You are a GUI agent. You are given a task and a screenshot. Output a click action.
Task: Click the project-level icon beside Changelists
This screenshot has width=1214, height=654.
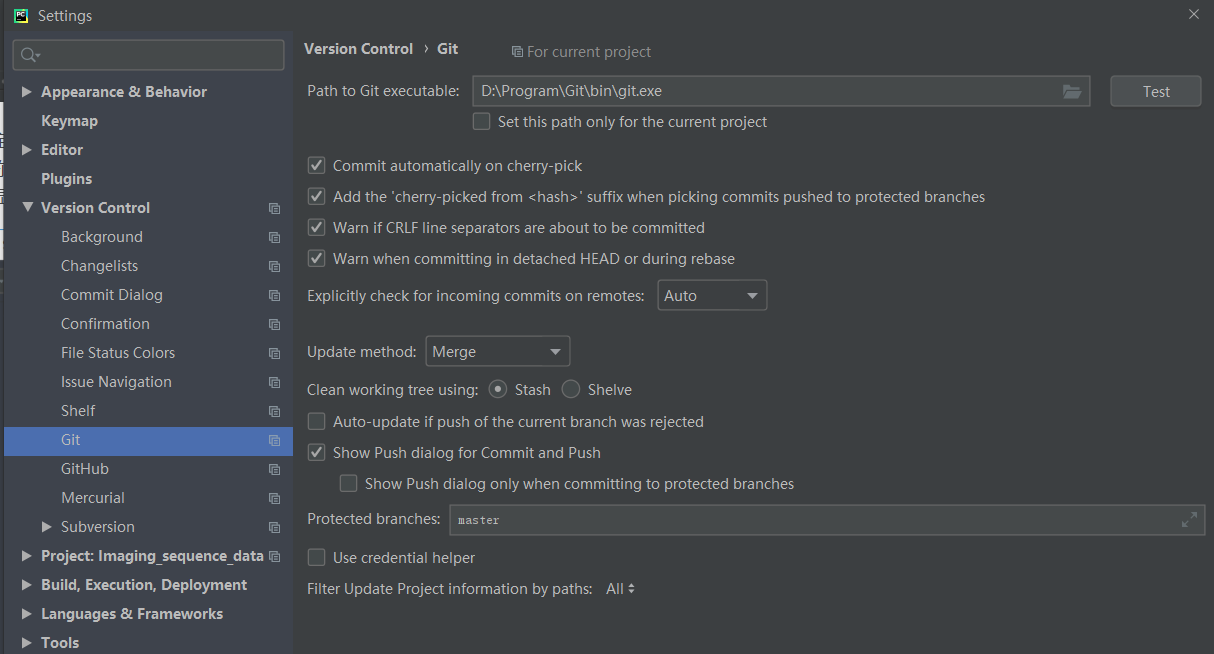click(x=274, y=267)
